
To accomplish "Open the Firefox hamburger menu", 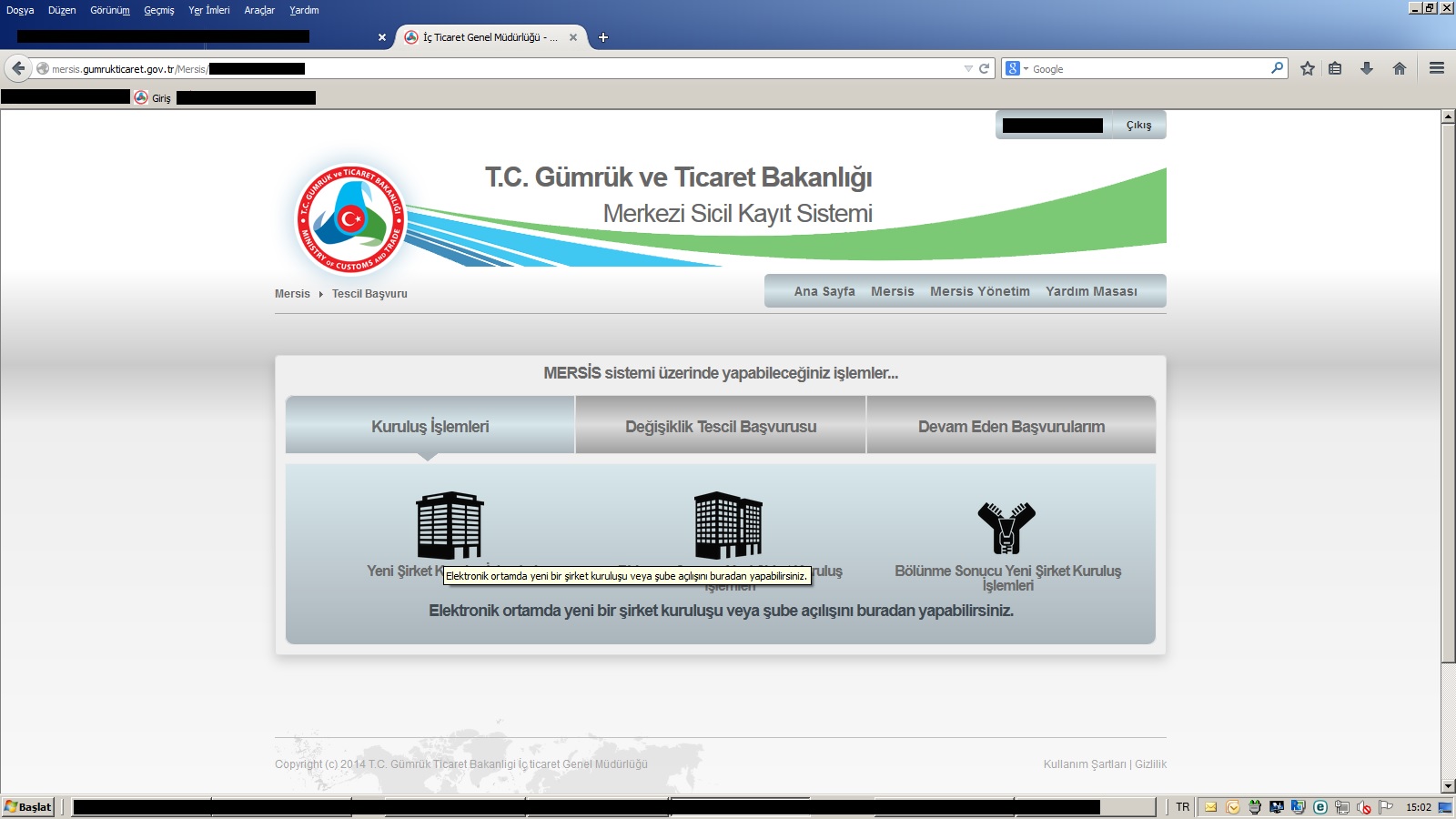I will 1437,68.
